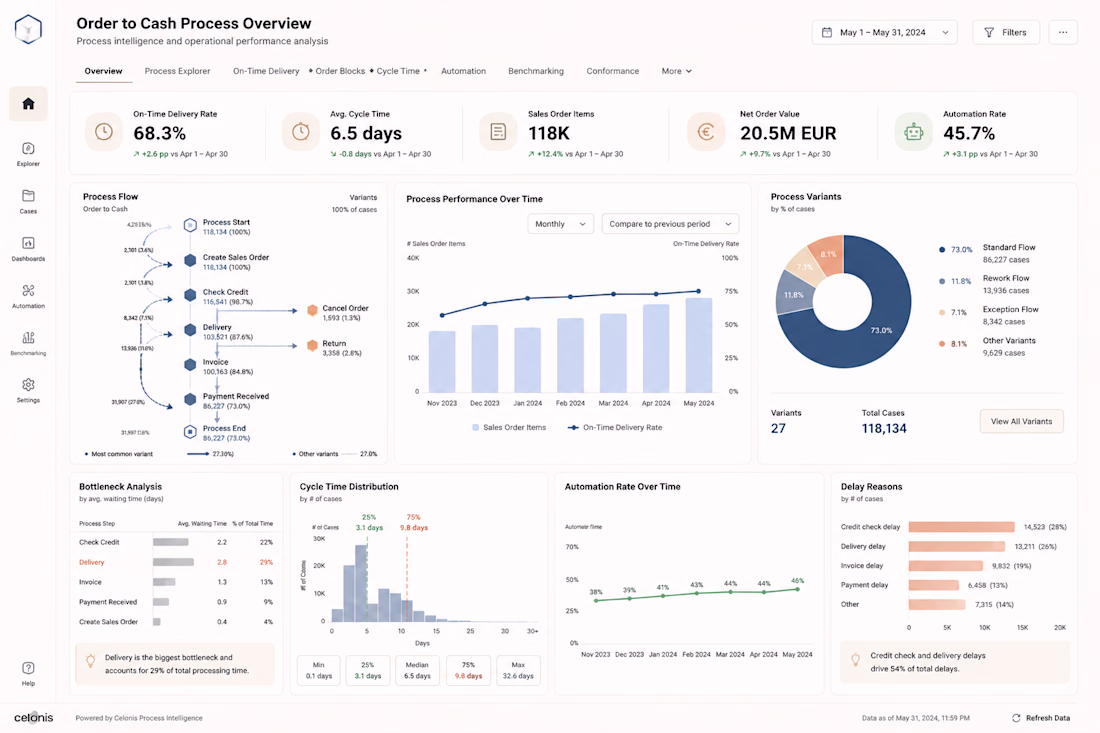Click the Rework Flow legend dot

pyautogui.click(x=941, y=281)
